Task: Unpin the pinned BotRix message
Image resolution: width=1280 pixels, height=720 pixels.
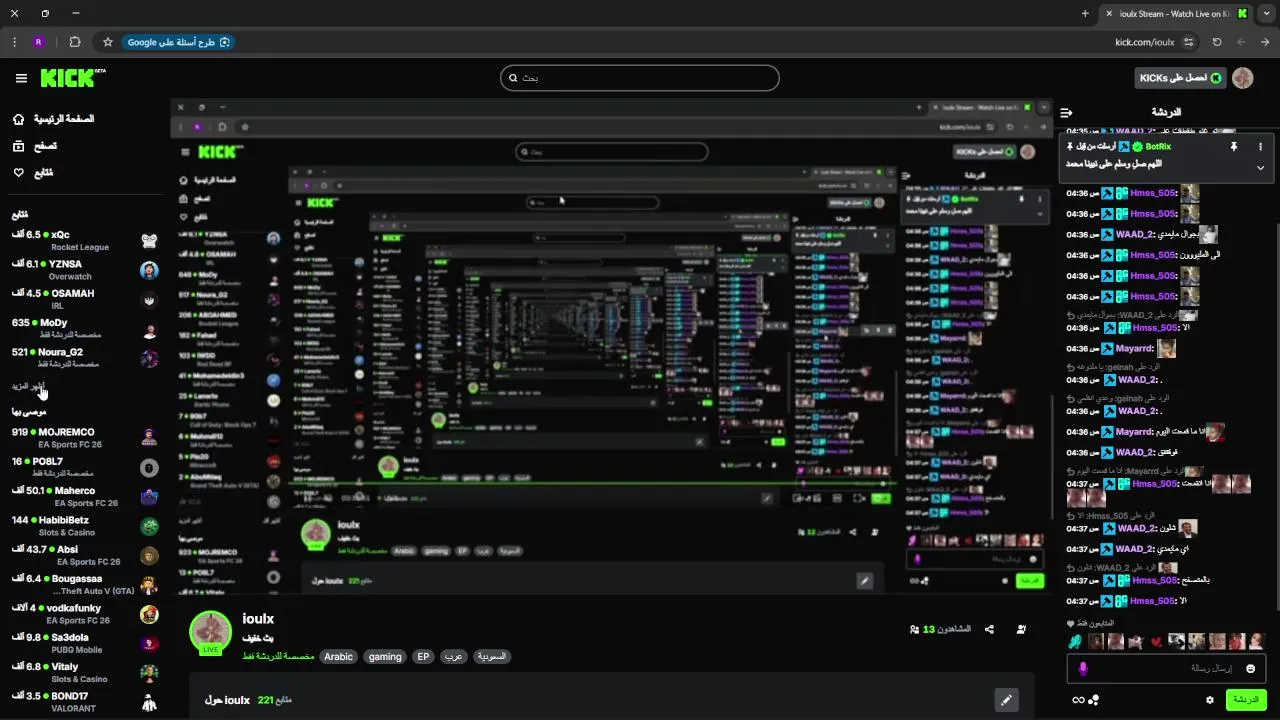Action: click(1233, 146)
